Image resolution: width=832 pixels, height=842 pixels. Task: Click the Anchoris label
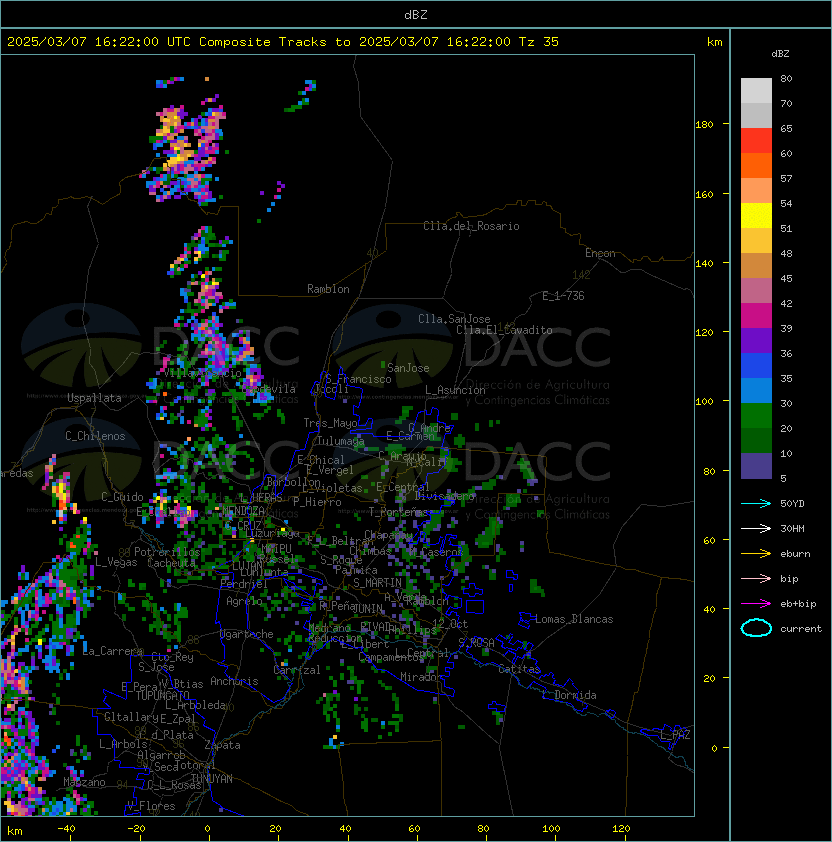234,681
